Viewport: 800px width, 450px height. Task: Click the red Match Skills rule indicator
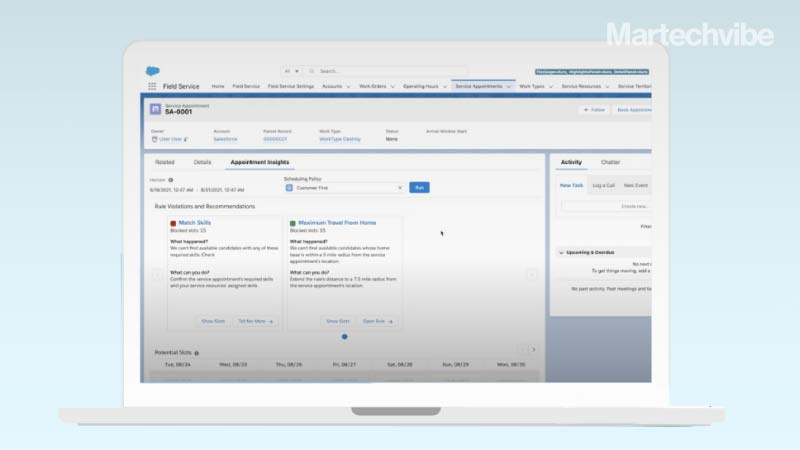click(173, 223)
